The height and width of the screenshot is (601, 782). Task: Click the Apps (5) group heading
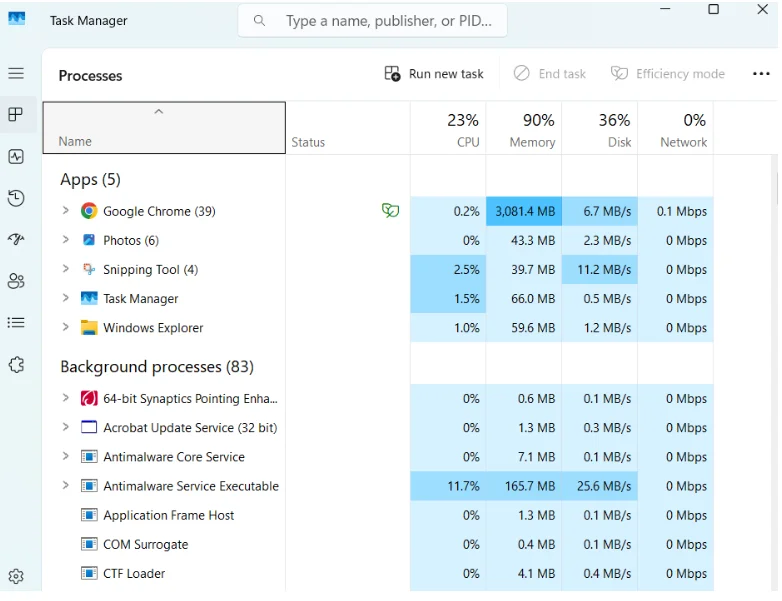click(x=90, y=179)
